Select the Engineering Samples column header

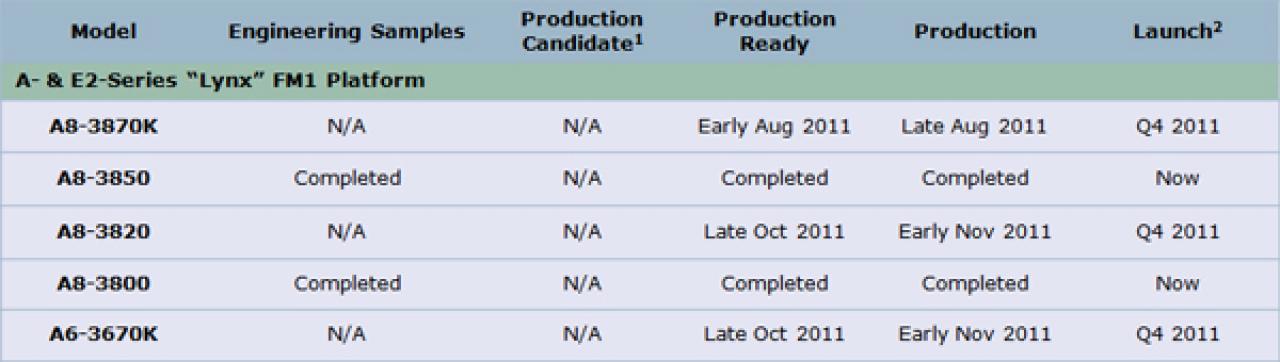[347, 31]
